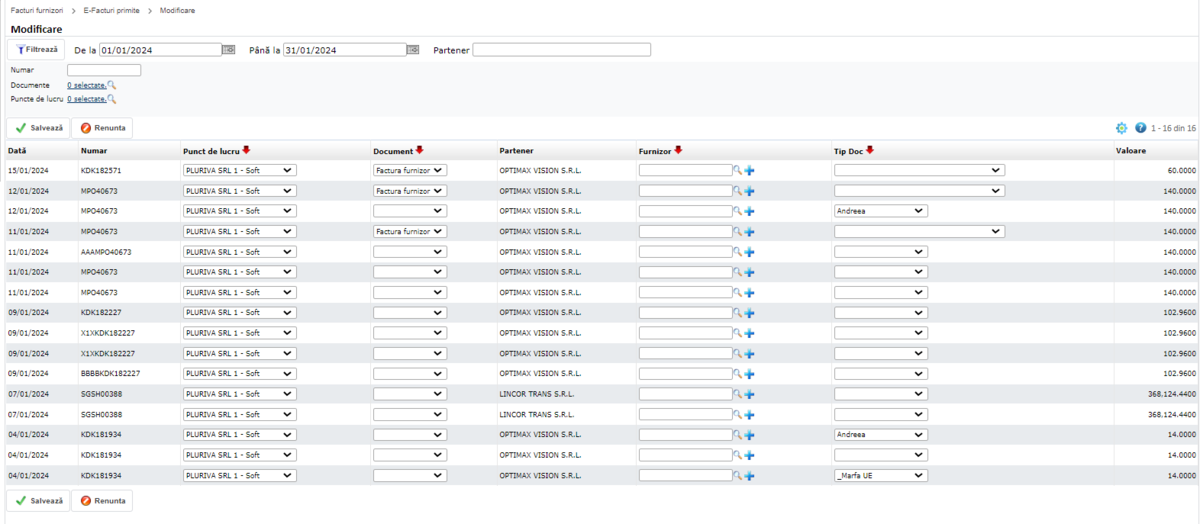Open calendar picker for the Până la date
Image resolution: width=1200 pixels, height=524 pixels.
click(413, 50)
